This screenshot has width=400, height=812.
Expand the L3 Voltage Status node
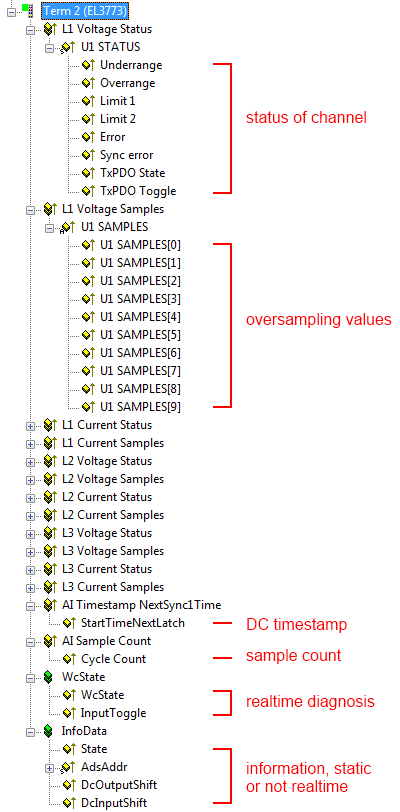[x=30, y=533]
